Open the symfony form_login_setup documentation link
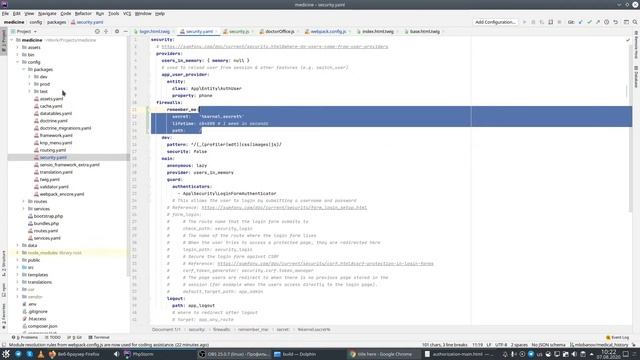 284,208
